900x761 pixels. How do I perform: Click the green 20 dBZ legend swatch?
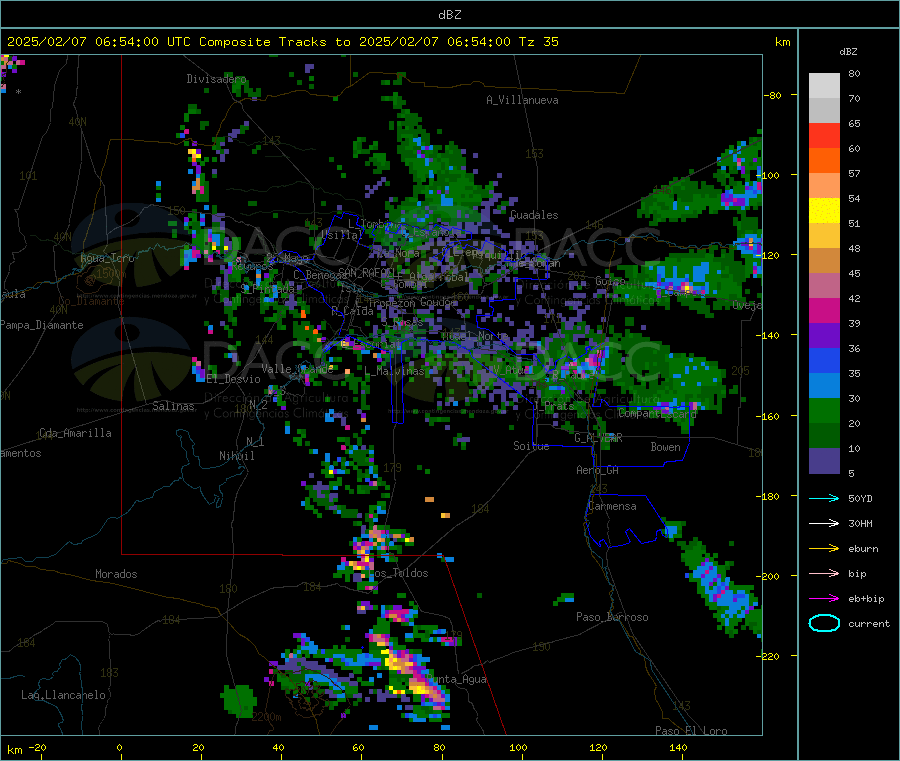(824, 411)
